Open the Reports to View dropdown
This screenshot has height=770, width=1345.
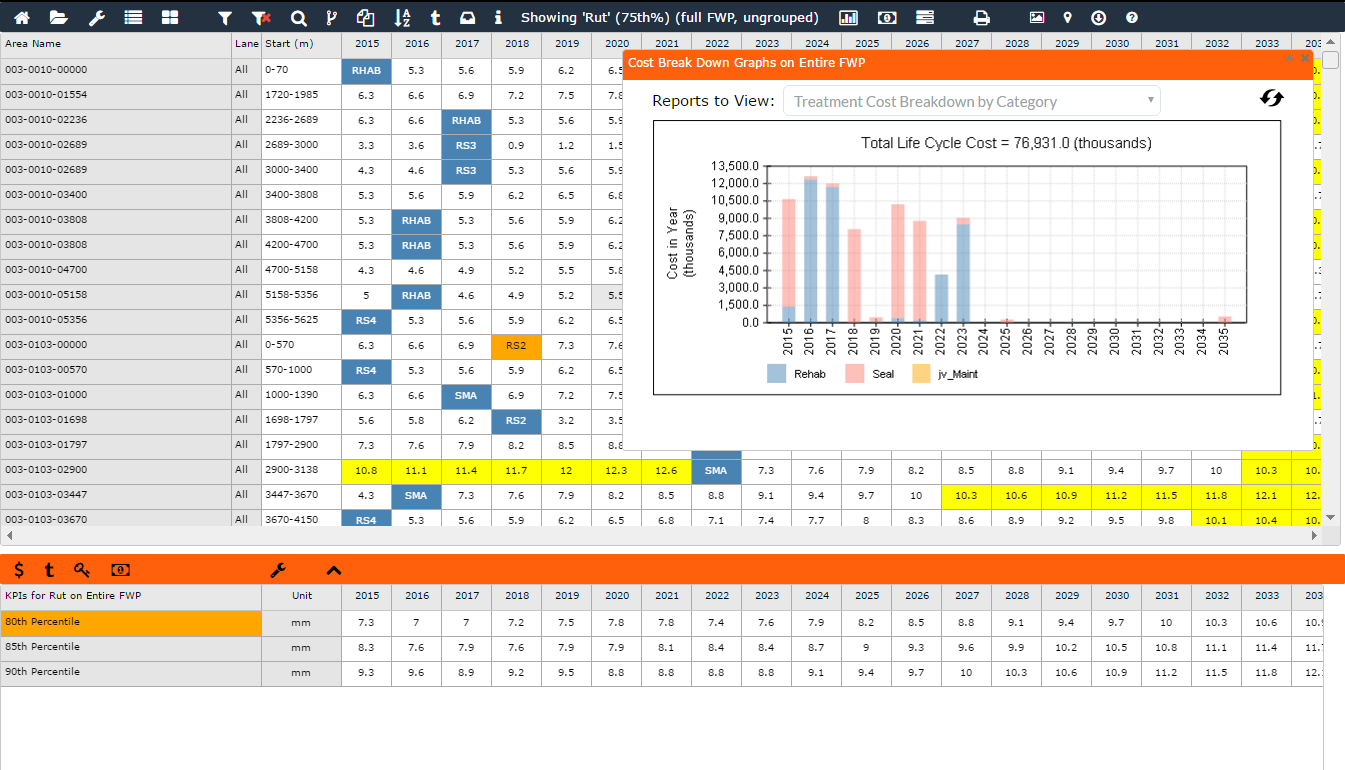971,101
